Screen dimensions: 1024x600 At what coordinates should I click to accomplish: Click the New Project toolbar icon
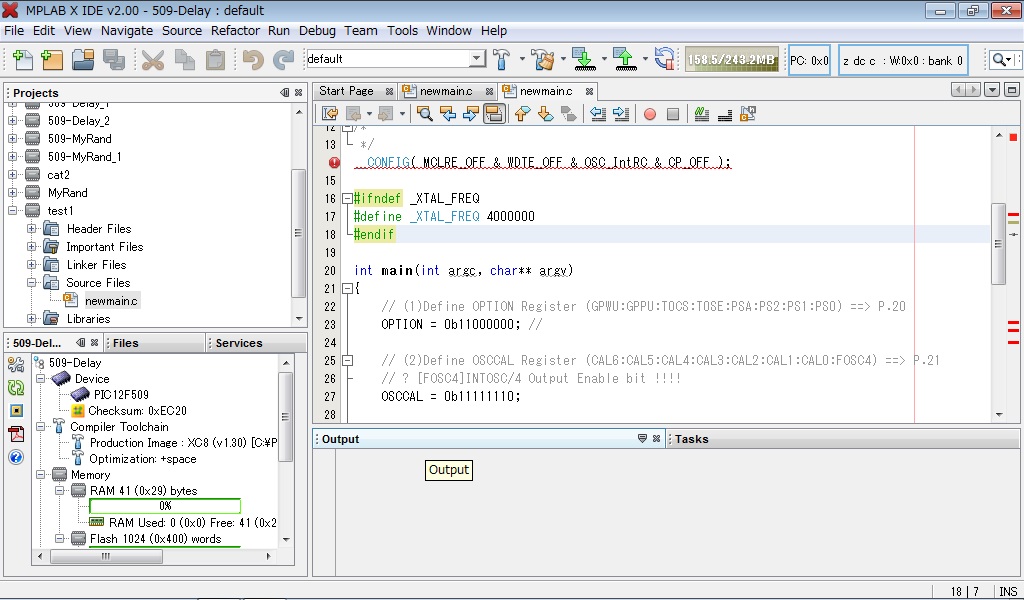click(x=50, y=60)
